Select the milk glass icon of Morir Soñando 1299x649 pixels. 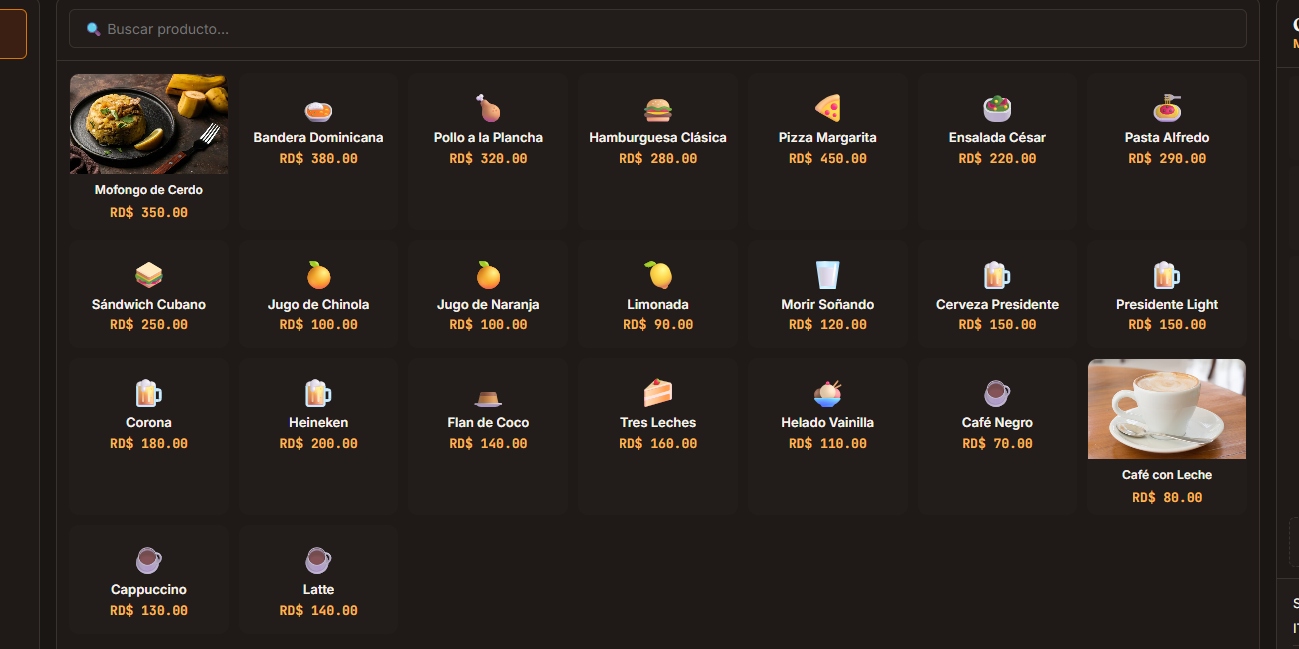click(x=828, y=275)
